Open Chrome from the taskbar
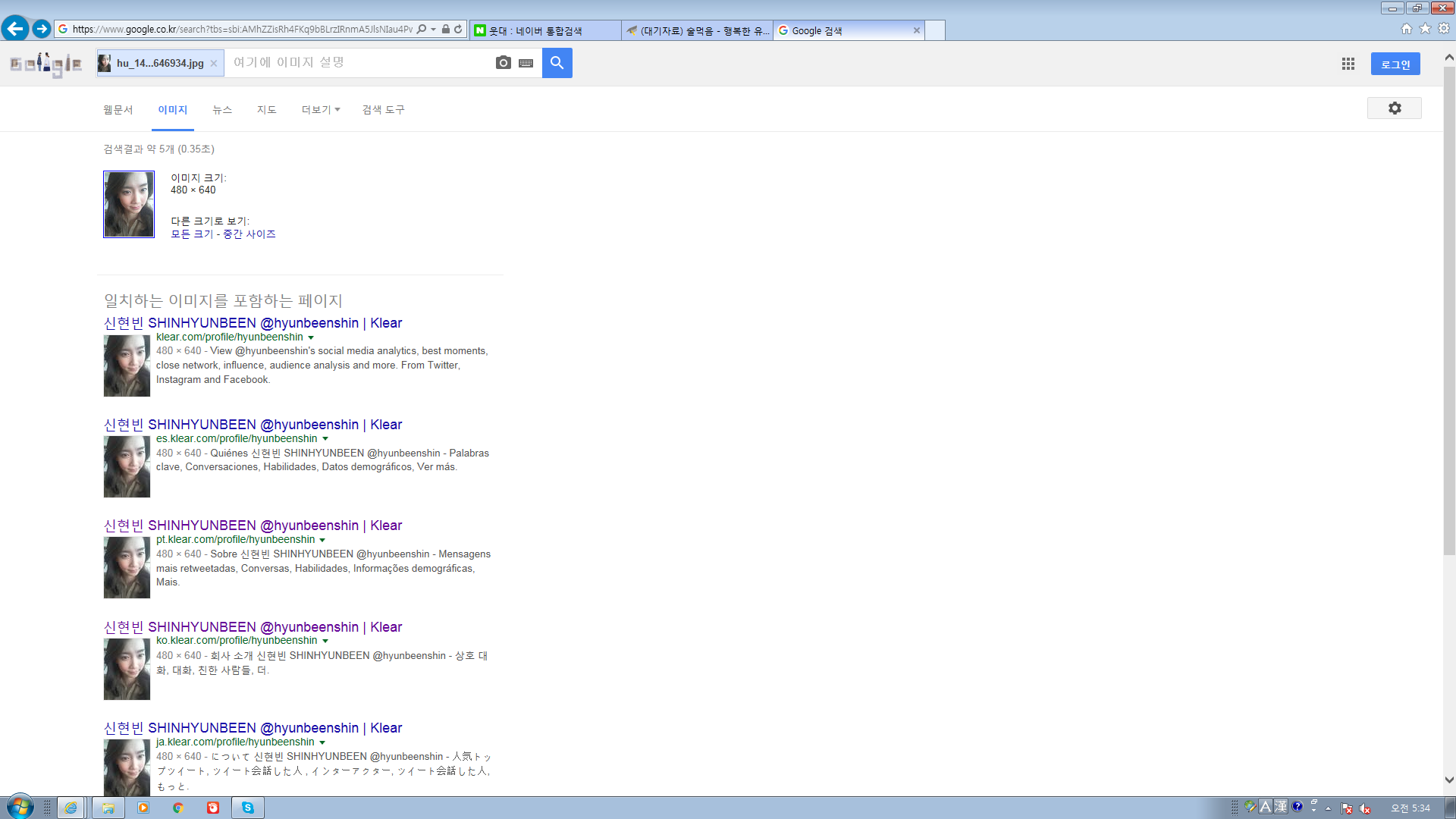 coord(178,808)
